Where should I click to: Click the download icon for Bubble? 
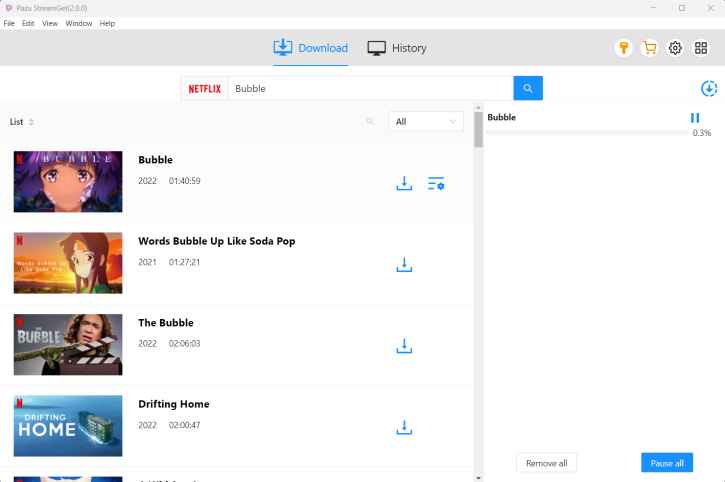click(x=404, y=183)
